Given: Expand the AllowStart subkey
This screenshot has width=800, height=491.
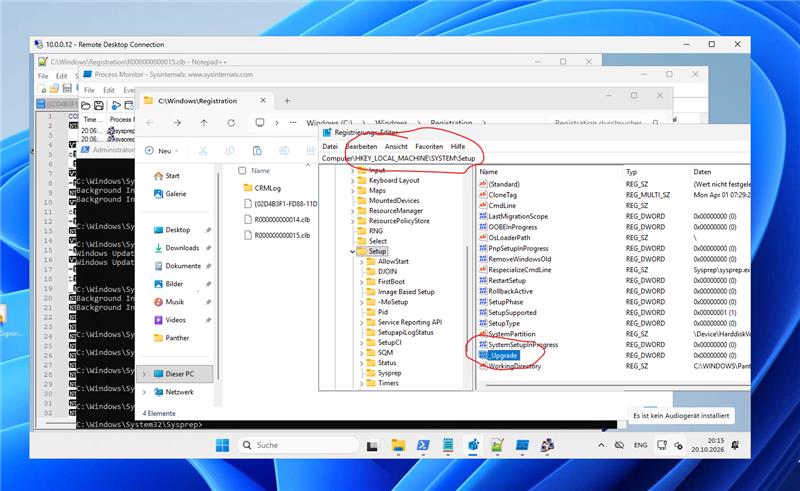Looking at the screenshot, I should (x=362, y=261).
